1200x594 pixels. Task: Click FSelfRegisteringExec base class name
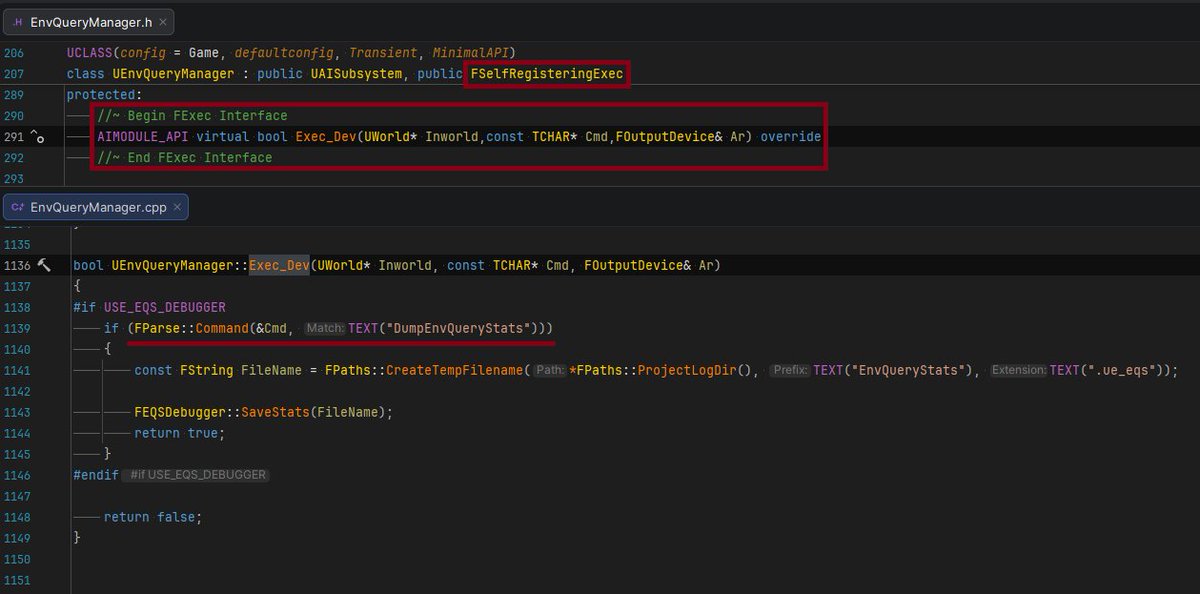coord(547,74)
